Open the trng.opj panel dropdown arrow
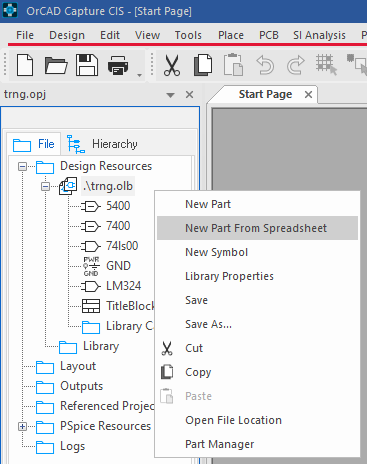Screen dimensions: 367x464 (x=171, y=95)
